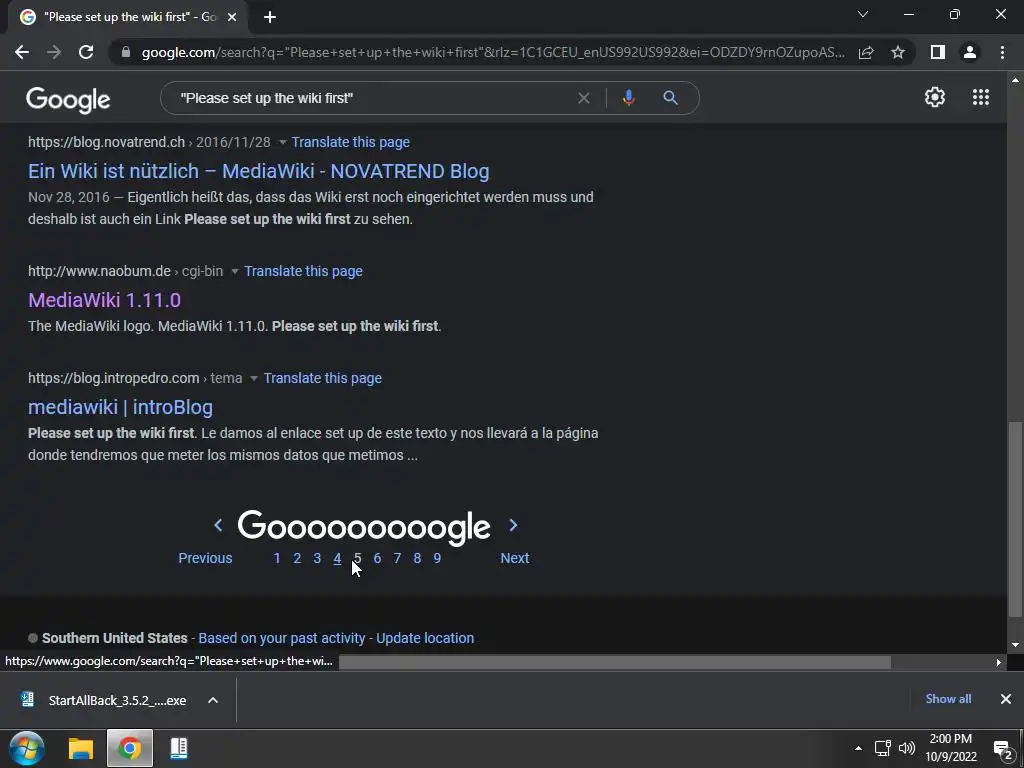Open the "mediawiki | introBlog" result

[x=120, y=407]
